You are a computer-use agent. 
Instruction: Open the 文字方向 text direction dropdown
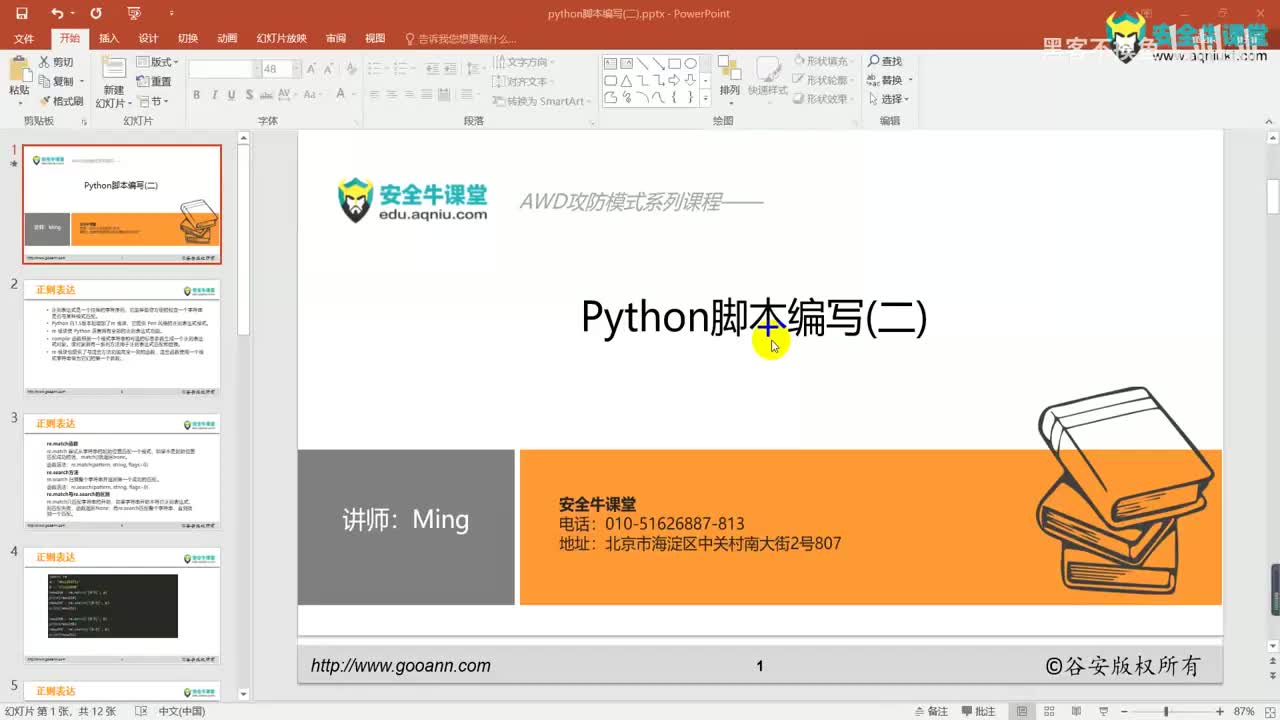pos(526,62)
